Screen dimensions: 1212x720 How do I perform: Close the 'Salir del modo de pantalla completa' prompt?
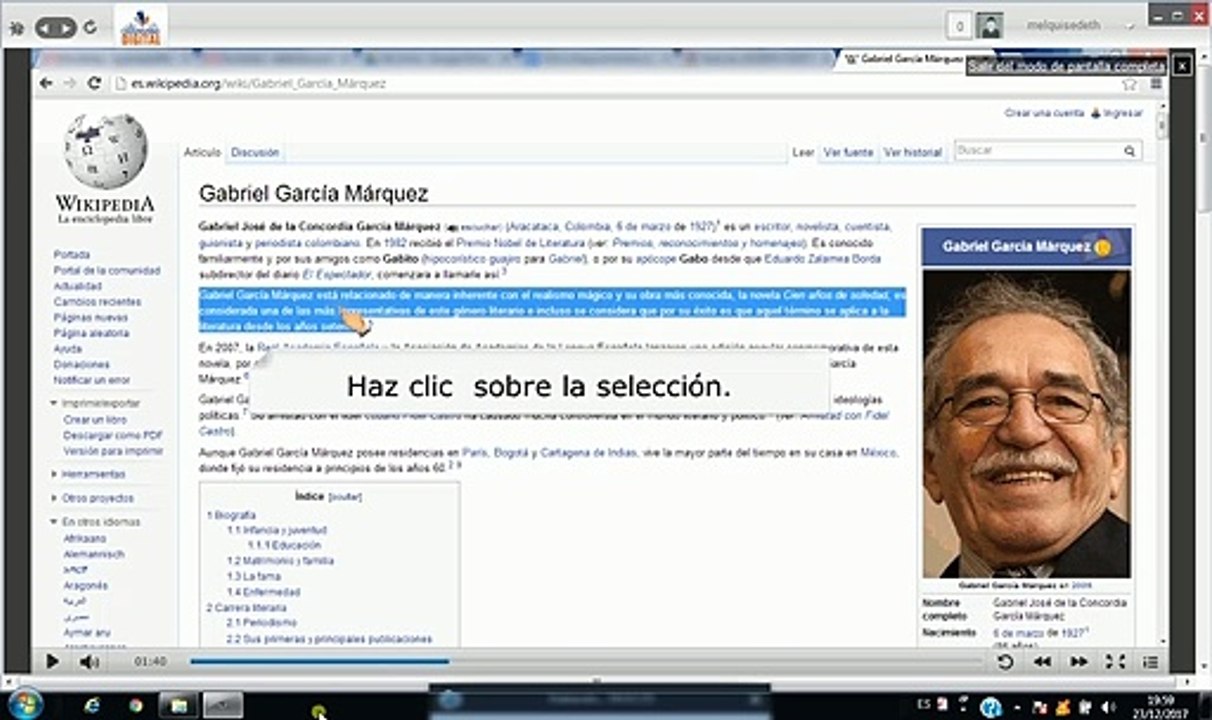click(x=1183, y=66)
